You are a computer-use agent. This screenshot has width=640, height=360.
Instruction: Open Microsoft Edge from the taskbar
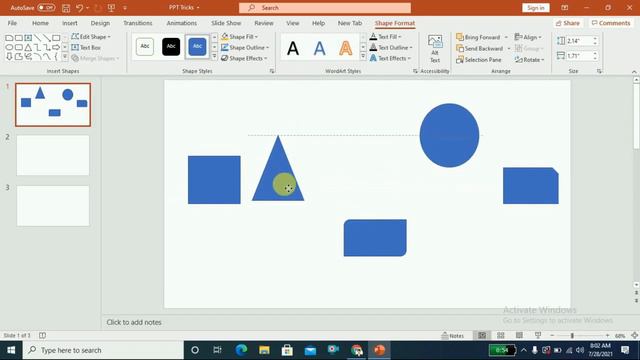click(241, 350)
